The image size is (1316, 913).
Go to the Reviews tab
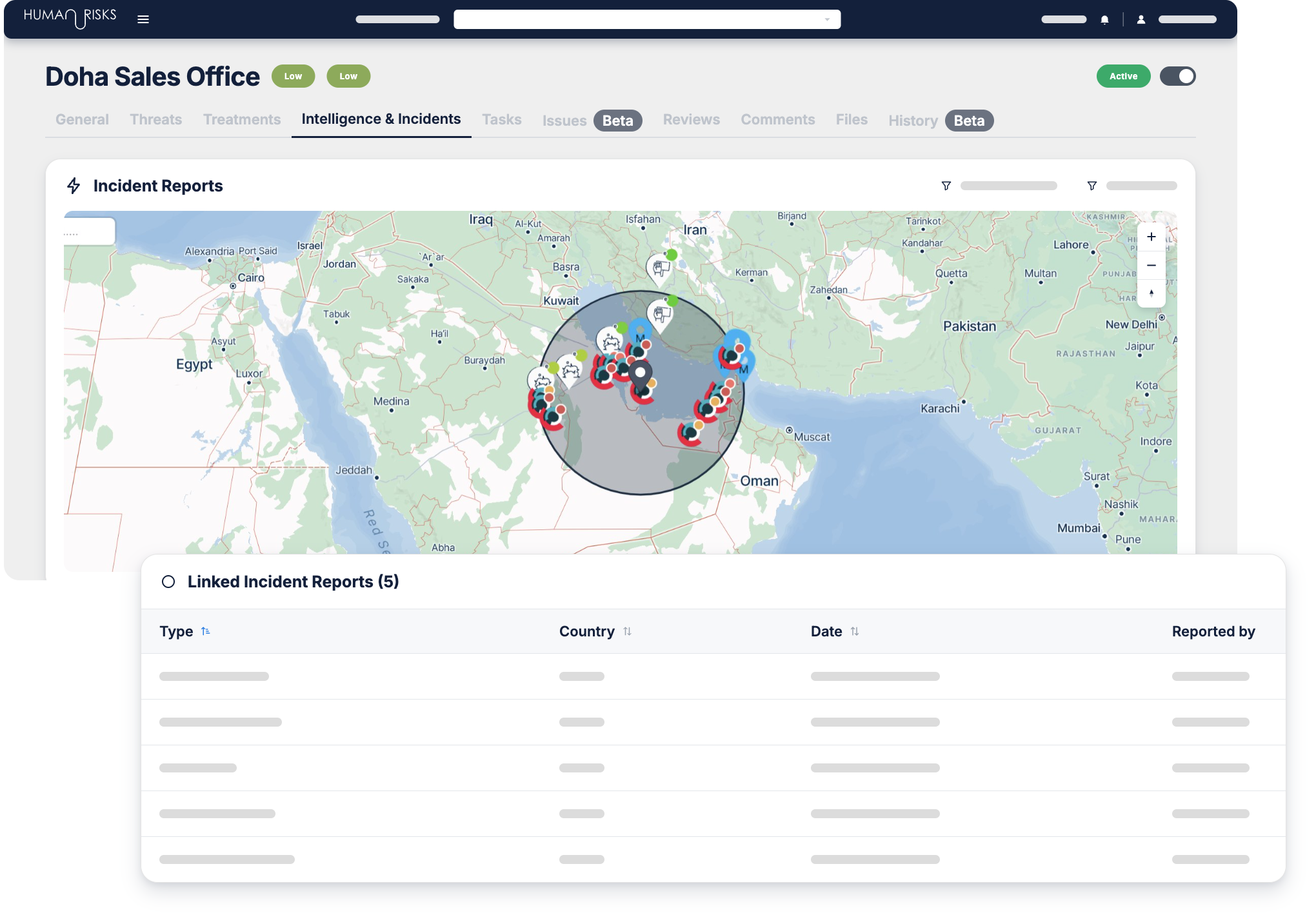click(691, 119)
